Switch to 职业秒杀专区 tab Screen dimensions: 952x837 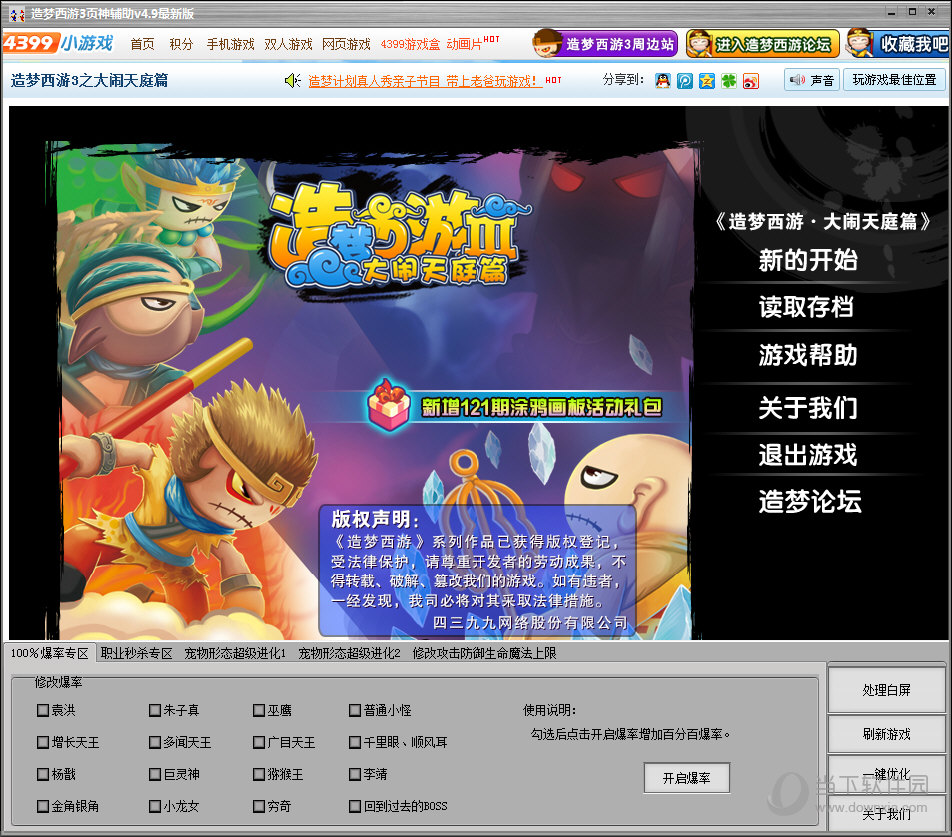tap(137, 653)
